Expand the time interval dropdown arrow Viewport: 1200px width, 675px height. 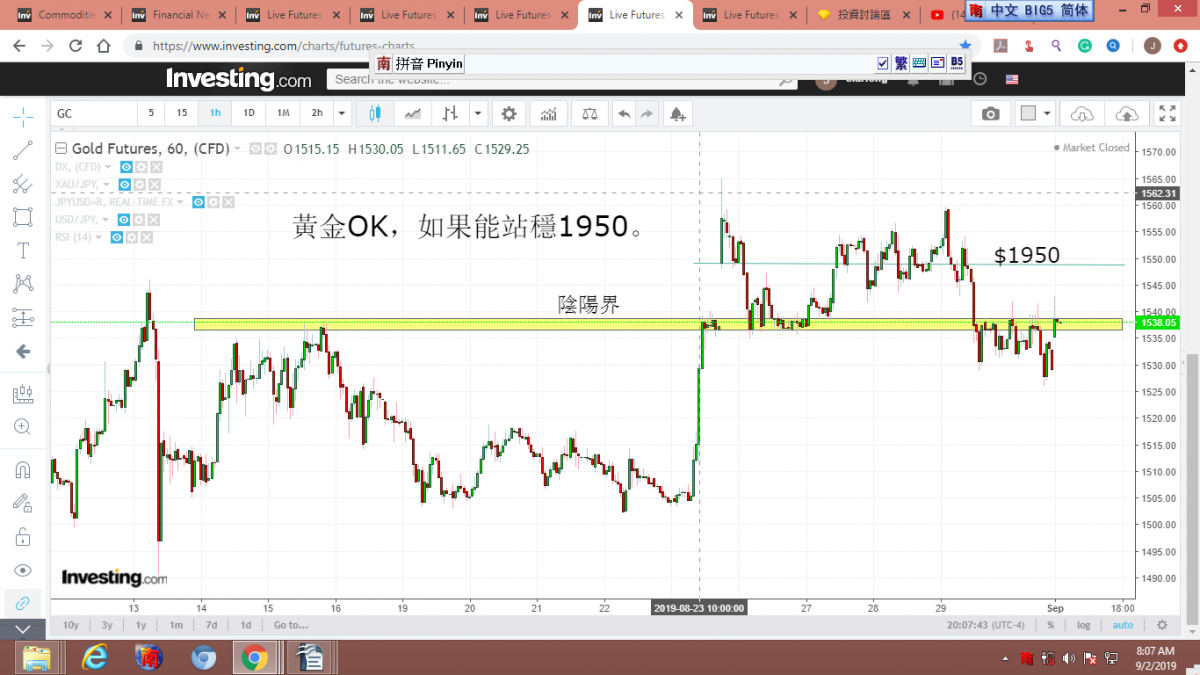click(x=342, y=113)
